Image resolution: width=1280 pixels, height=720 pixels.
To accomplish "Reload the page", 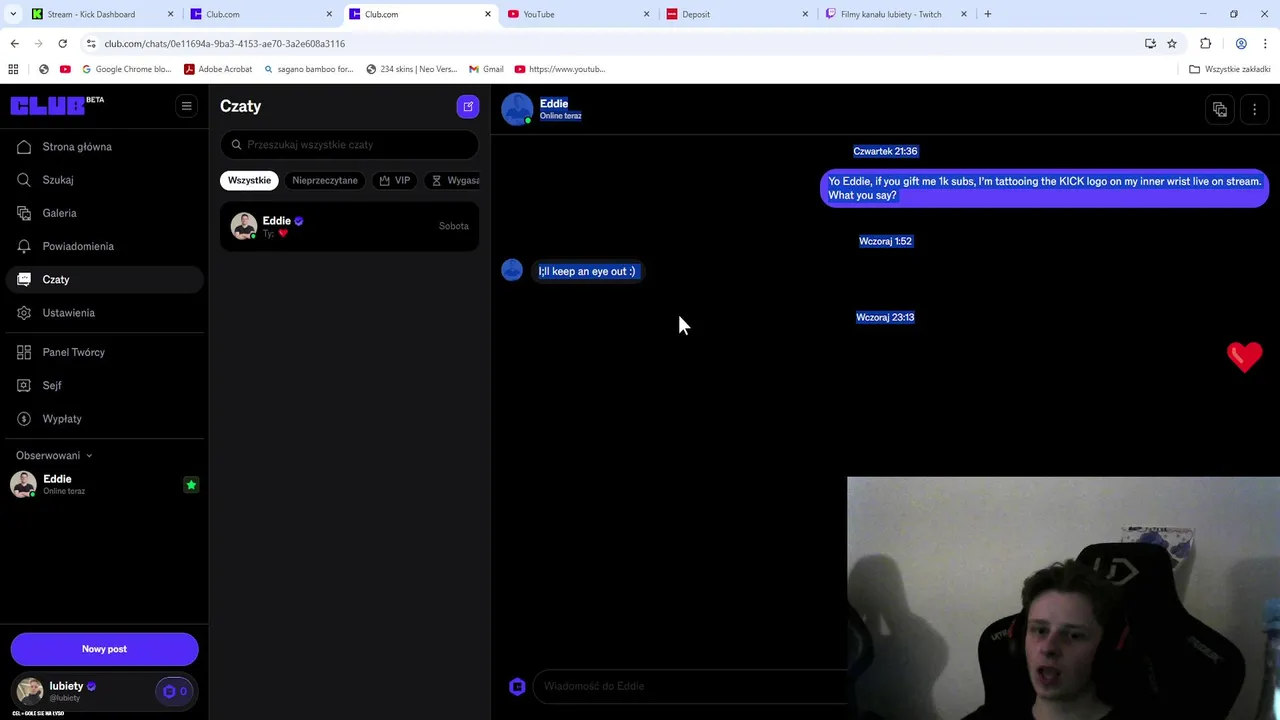I will click(62, 44).
